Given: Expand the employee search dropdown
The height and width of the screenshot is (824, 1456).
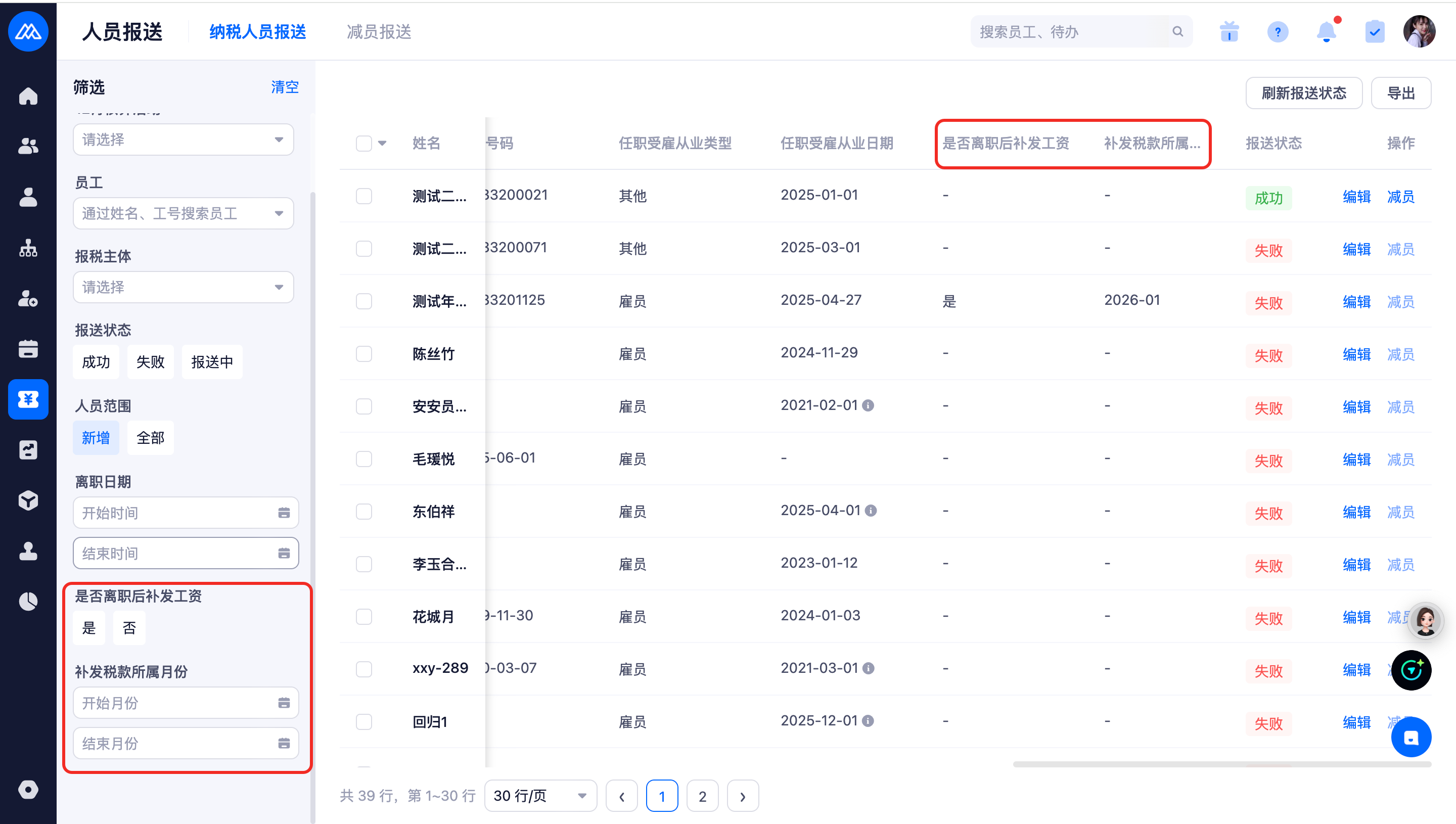Looking at the screenshot, I should 183,213.
